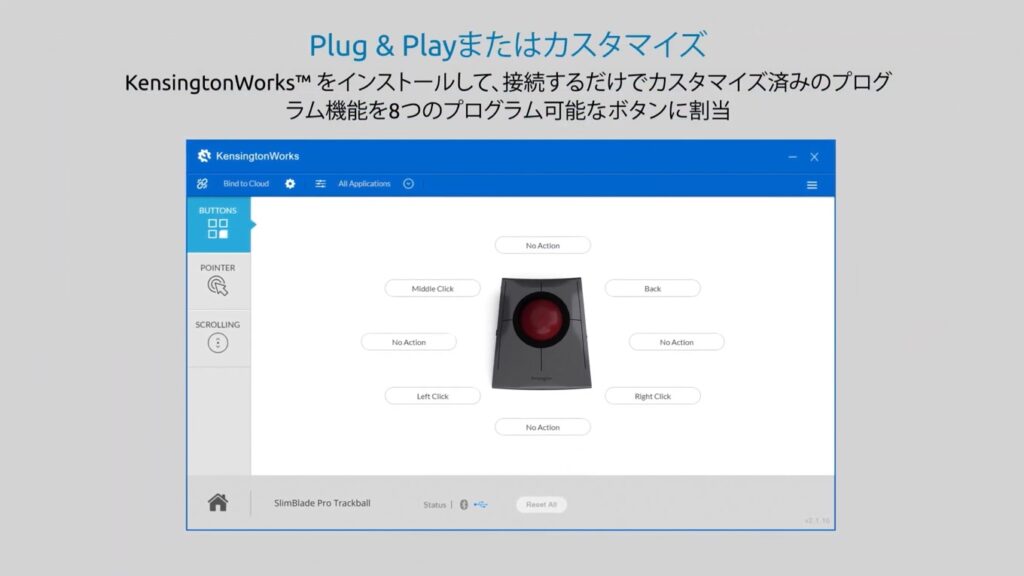Open the hamburger menu on the right
The image size is (1024, 576).
tap(812, 184)
